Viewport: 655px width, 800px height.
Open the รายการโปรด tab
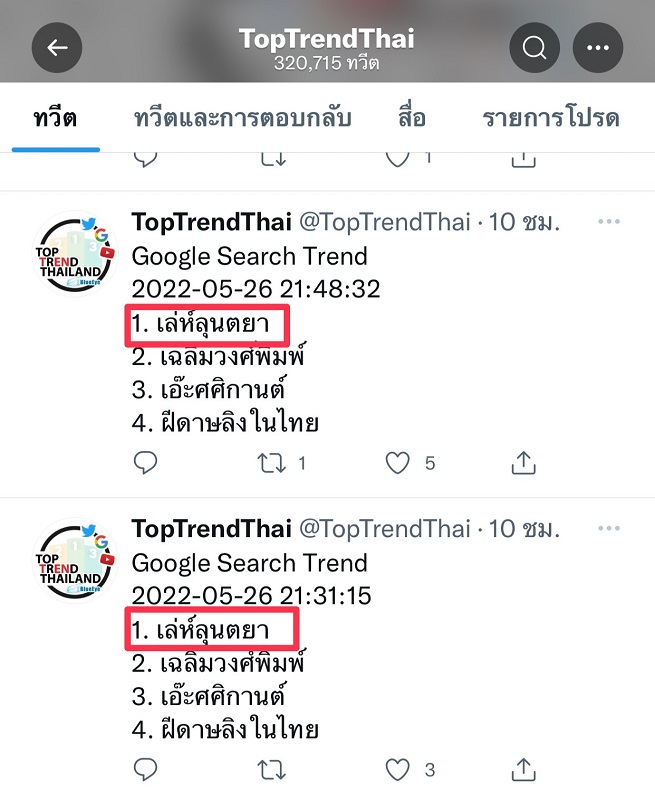coord(550,118)
